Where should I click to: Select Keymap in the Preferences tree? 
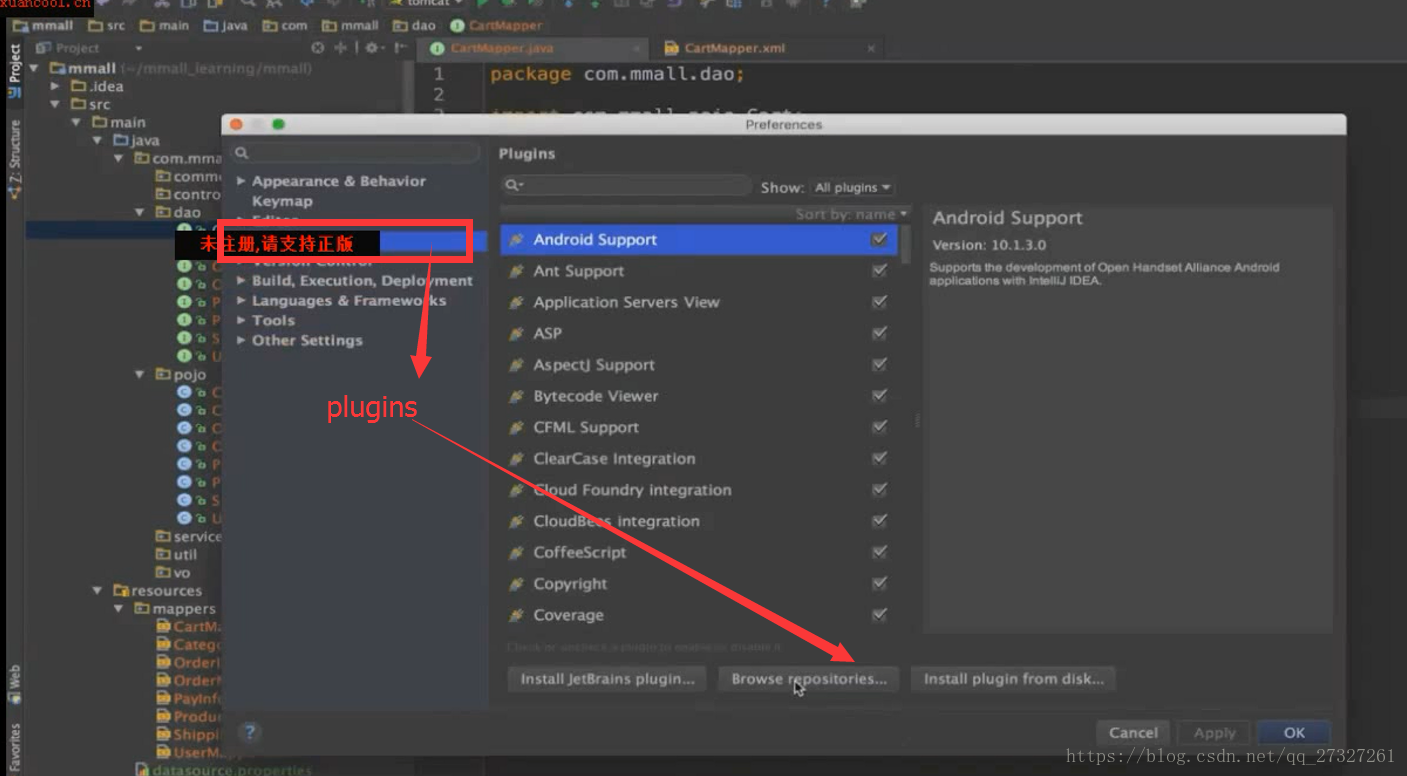[x=282, y=201]
